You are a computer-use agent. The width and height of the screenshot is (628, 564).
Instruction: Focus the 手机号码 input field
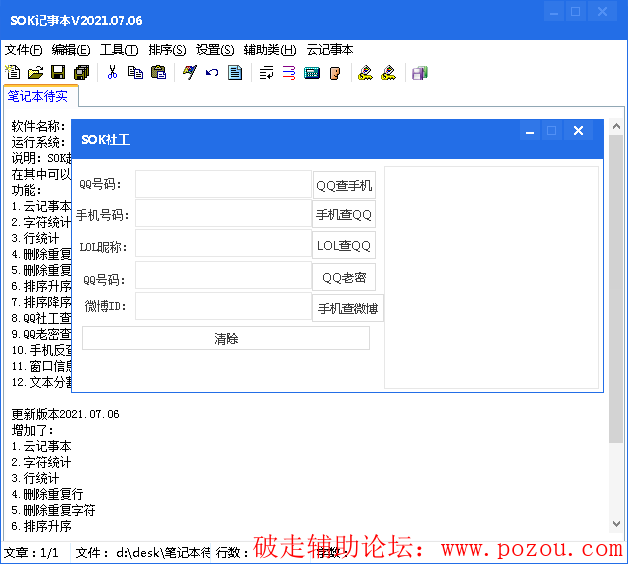coord(223,214)
